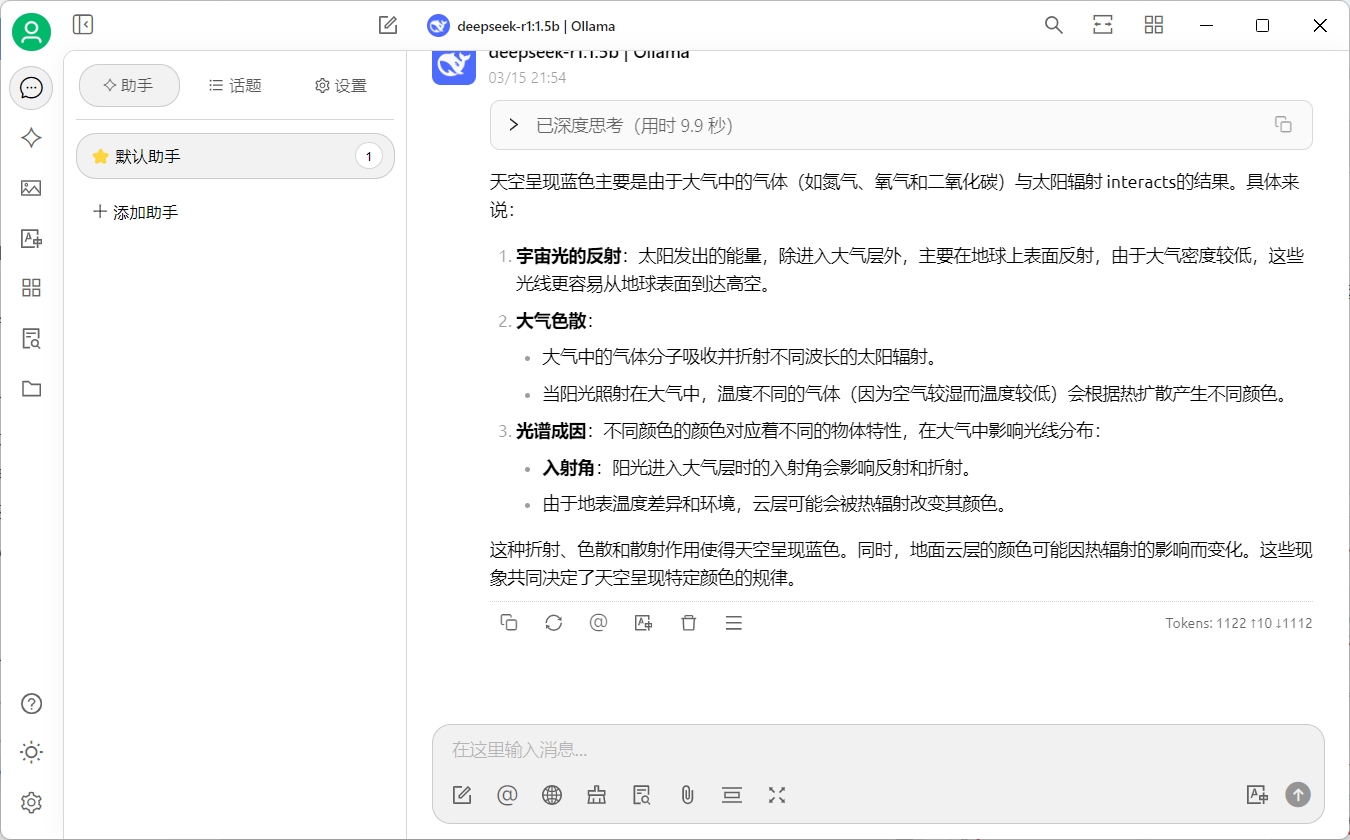Open the message more-options menu icon
This screenshot has height=840, width=1350.
click(733, 623)
